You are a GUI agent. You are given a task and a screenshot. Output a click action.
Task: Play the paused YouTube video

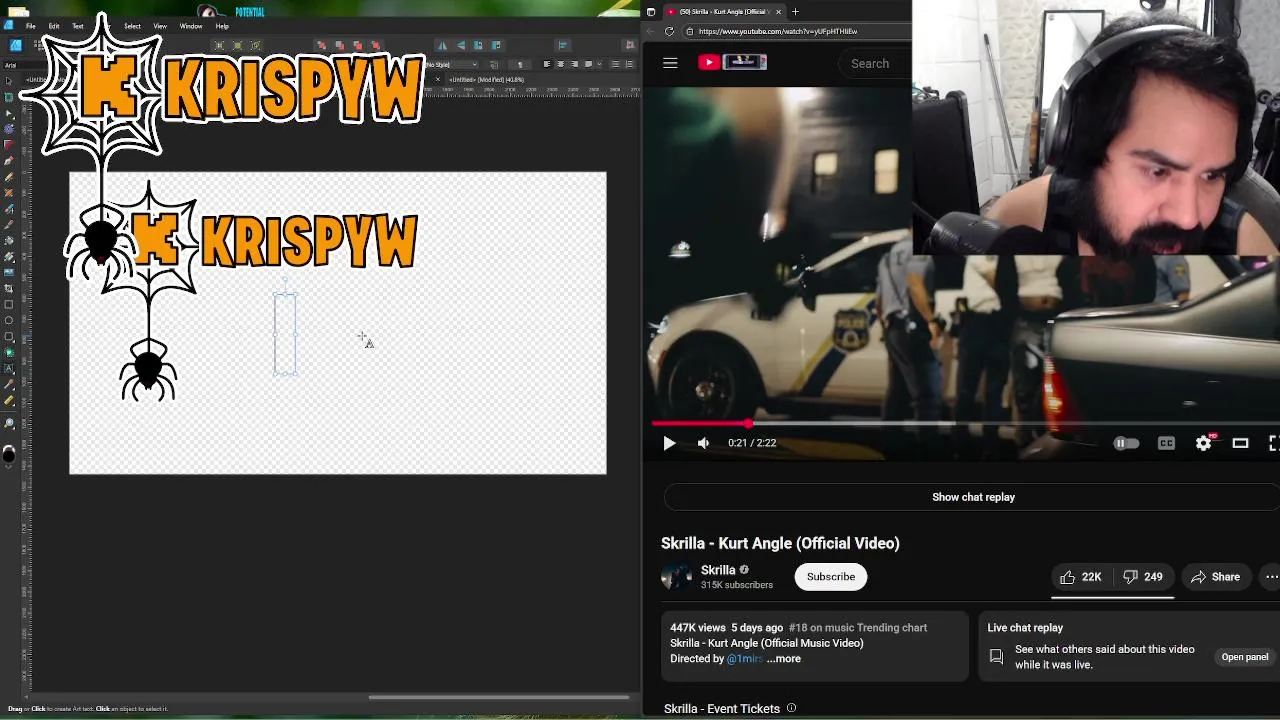(669, 443)
